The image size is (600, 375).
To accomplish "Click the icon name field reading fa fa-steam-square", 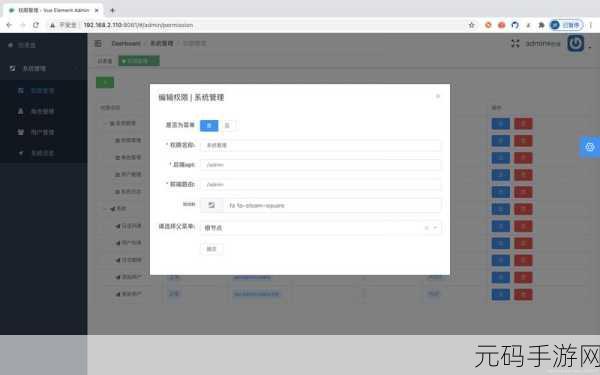I will [332, 205].
